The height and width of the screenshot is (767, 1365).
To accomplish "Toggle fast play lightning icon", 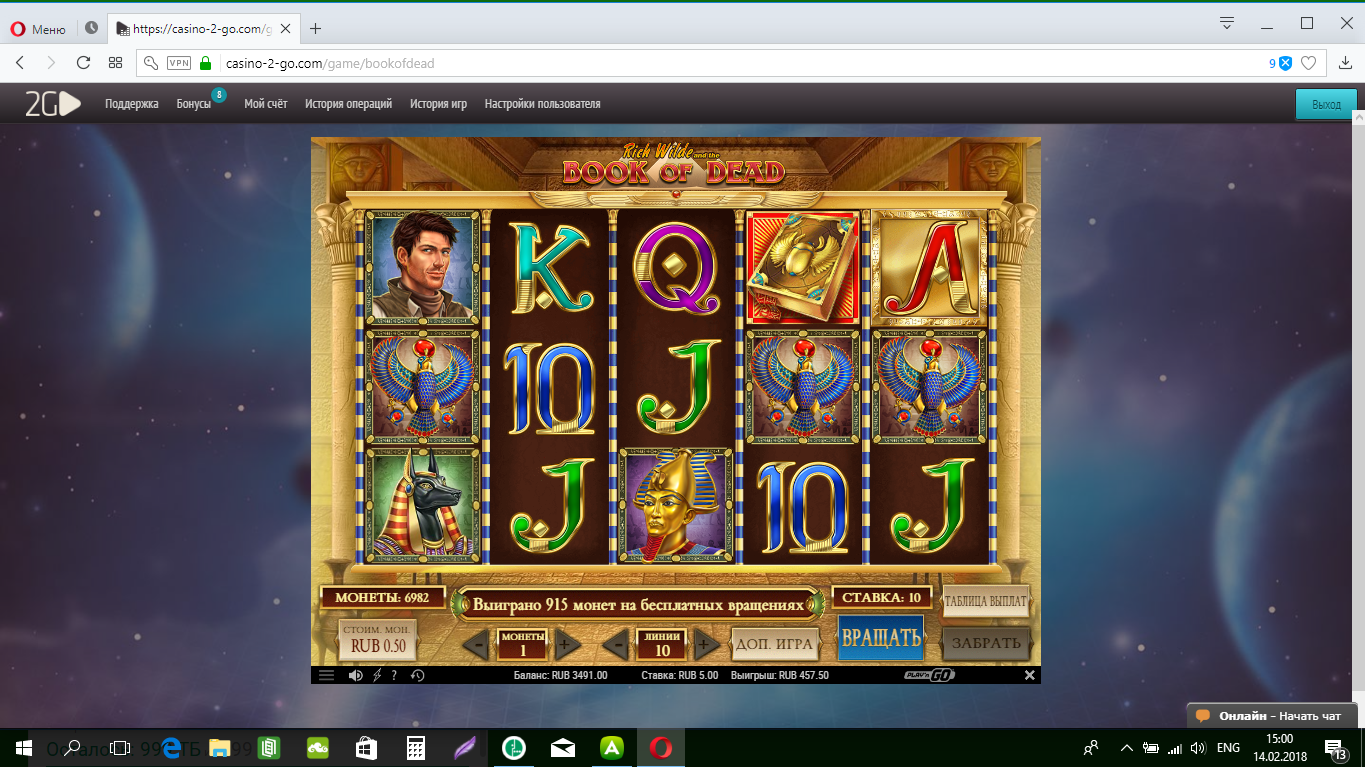I will pos(377,675).
